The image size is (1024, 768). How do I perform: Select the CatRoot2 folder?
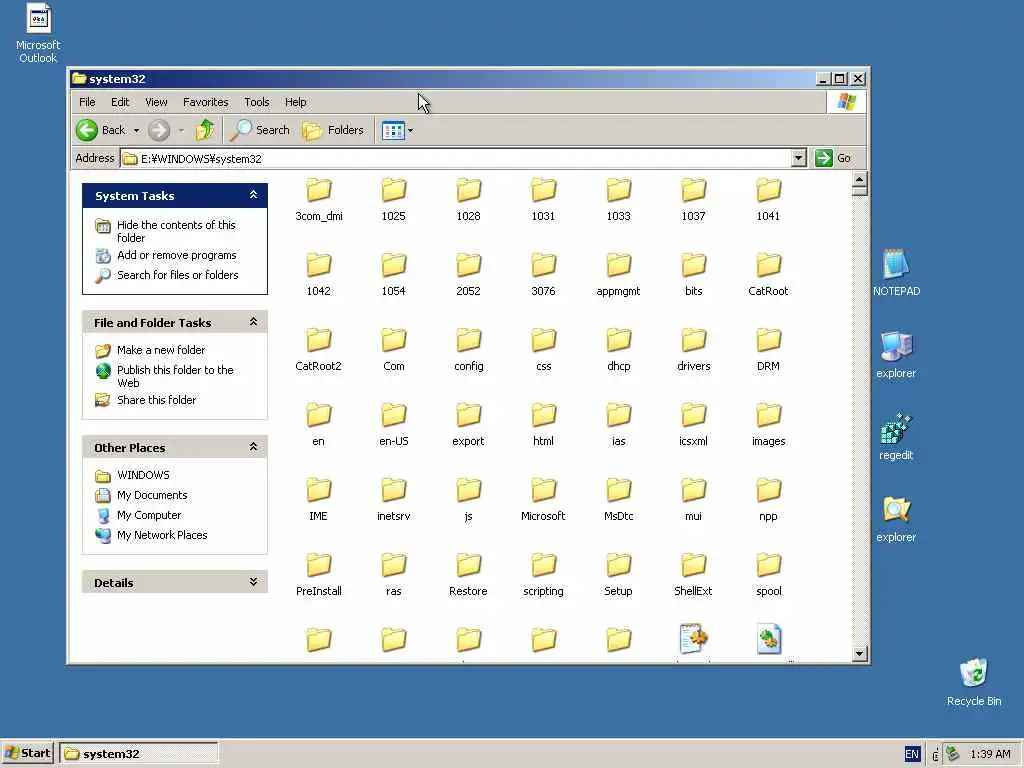click(319, 351)
